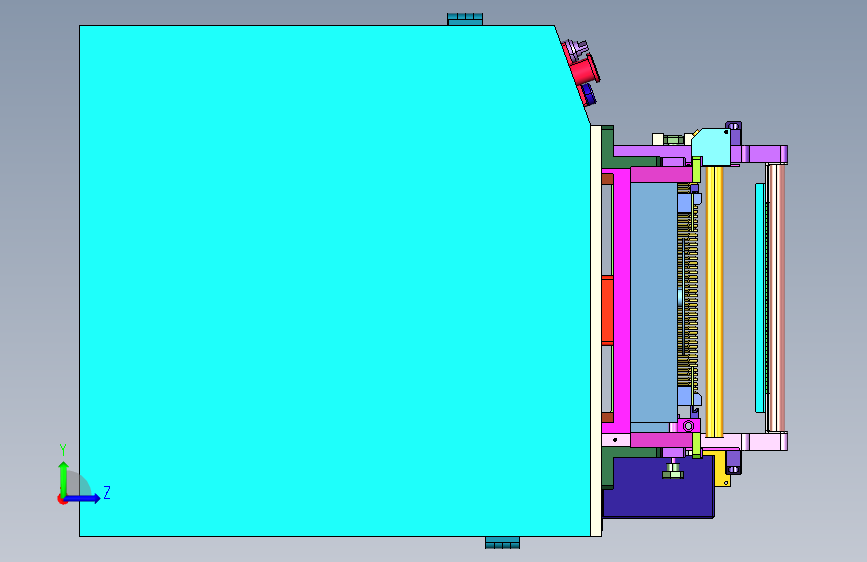Select the yellow bracket at bottom right

tap(722, 470)
